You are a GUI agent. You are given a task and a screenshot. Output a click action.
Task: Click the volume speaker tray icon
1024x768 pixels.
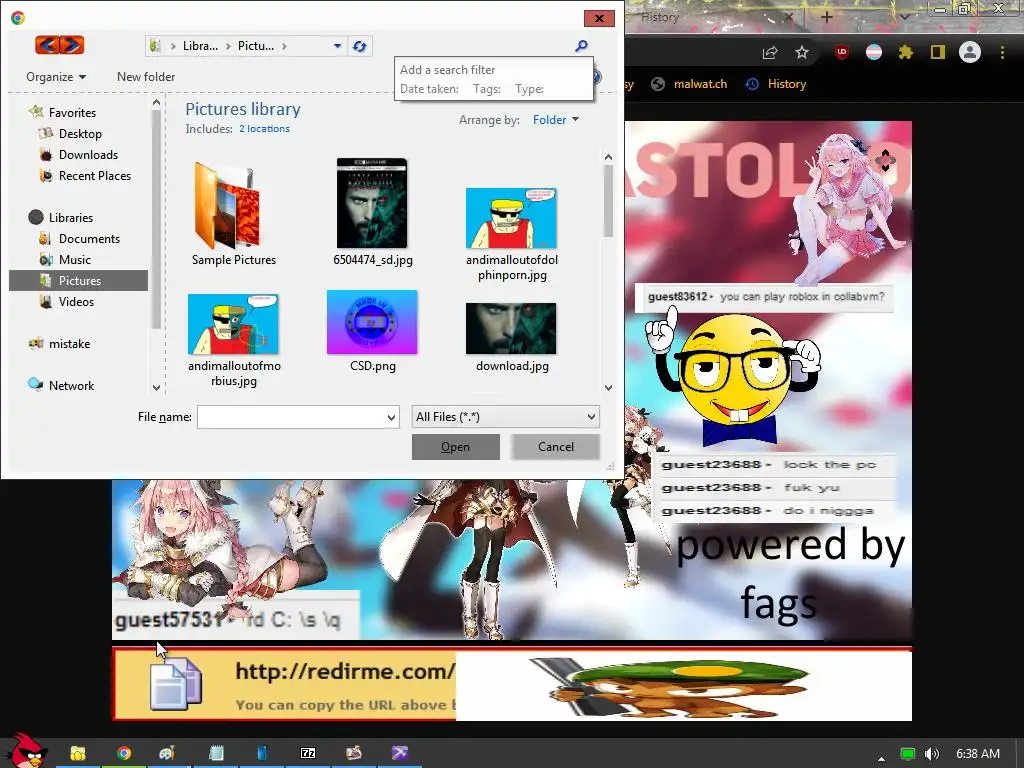[932, 754]
